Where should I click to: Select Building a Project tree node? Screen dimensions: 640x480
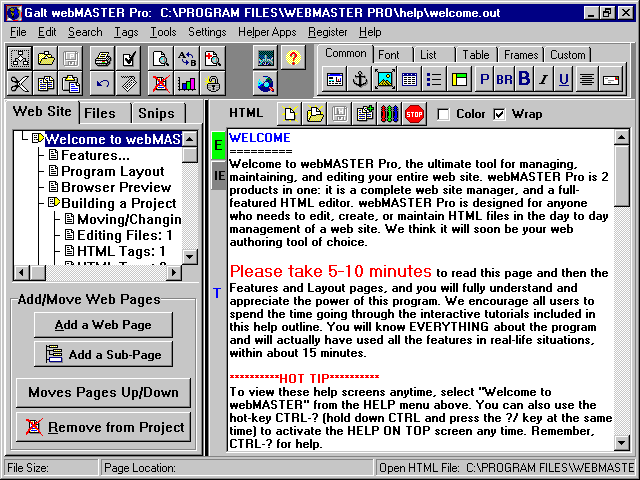(x=118, y=203)
